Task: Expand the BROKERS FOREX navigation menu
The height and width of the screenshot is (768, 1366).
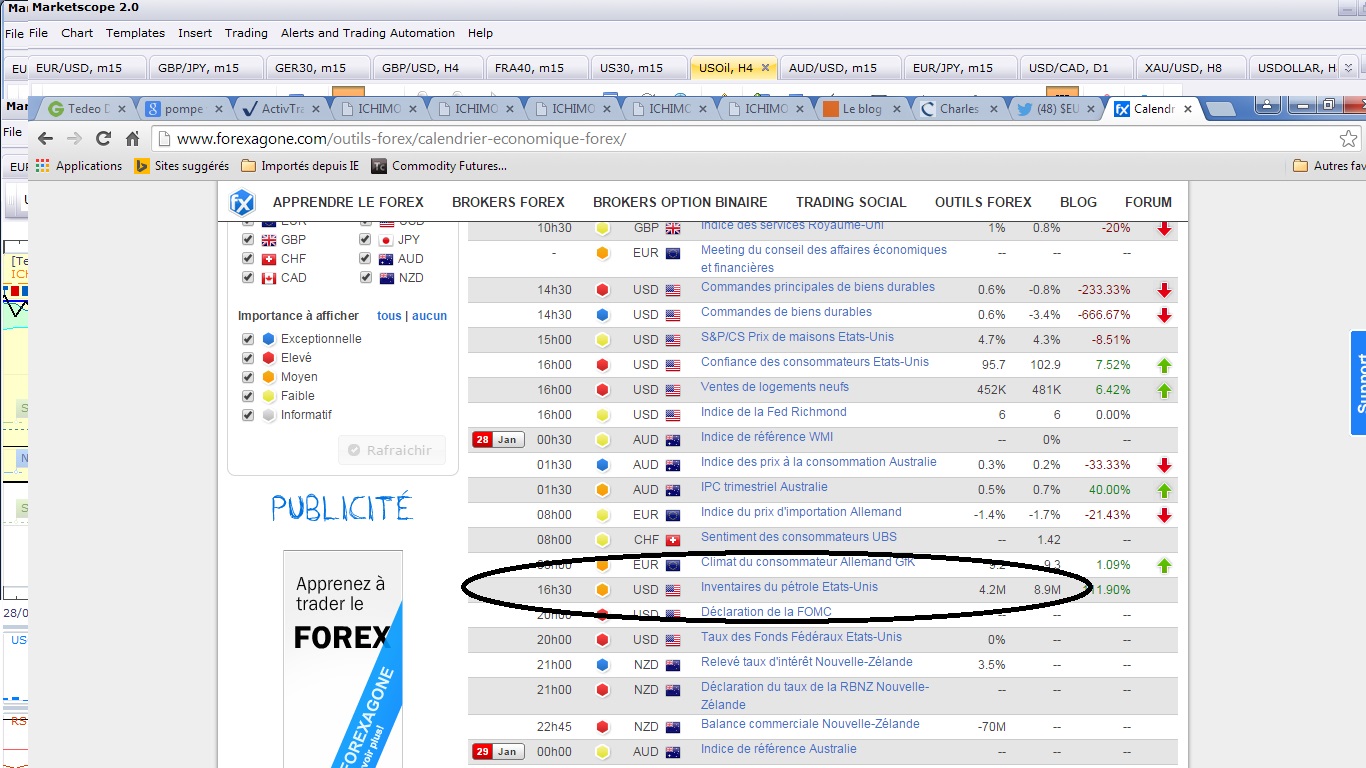Action: point(508,202)
